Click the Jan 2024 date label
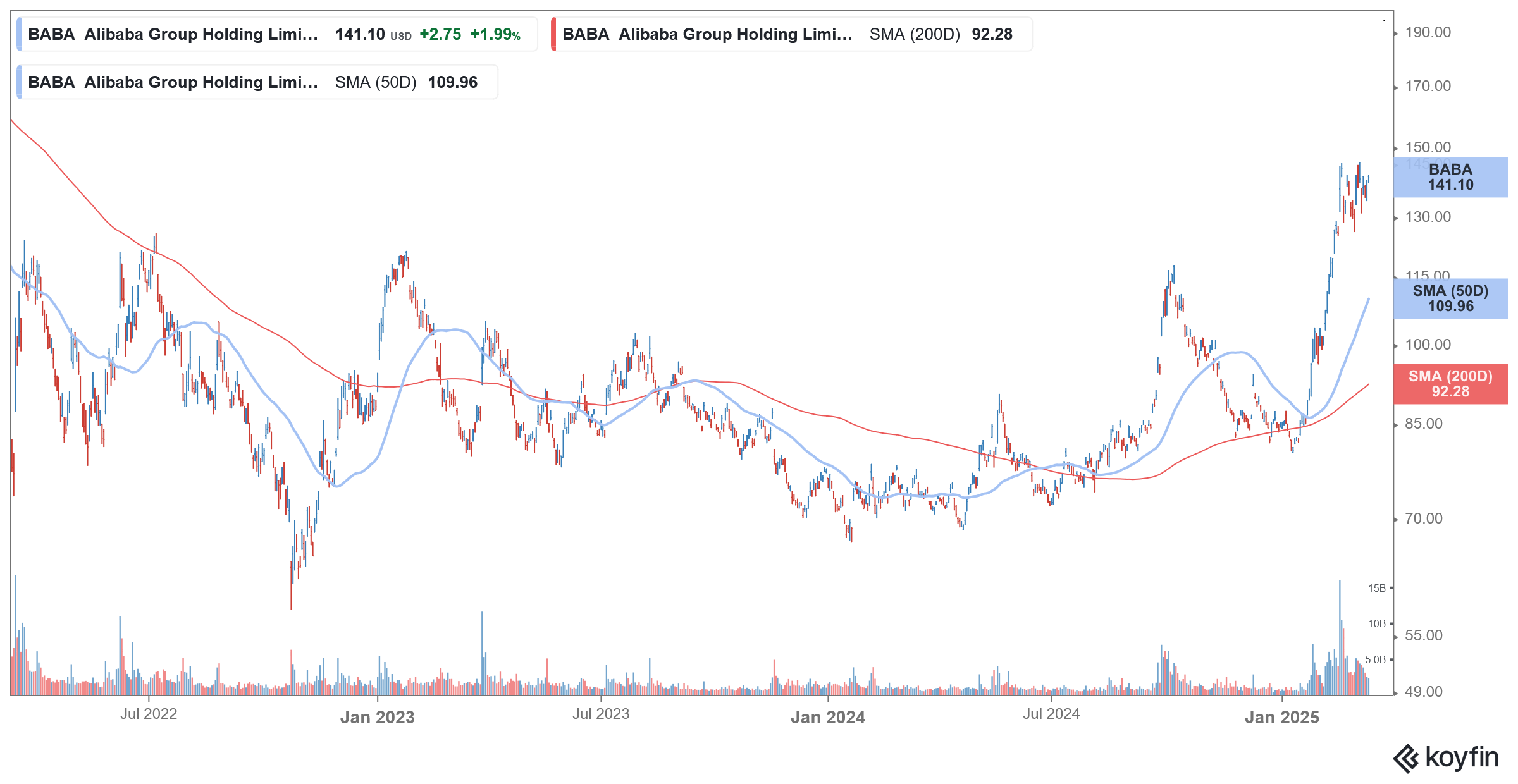This screenshot has height=784, width=1518. [x=828, y=718]
